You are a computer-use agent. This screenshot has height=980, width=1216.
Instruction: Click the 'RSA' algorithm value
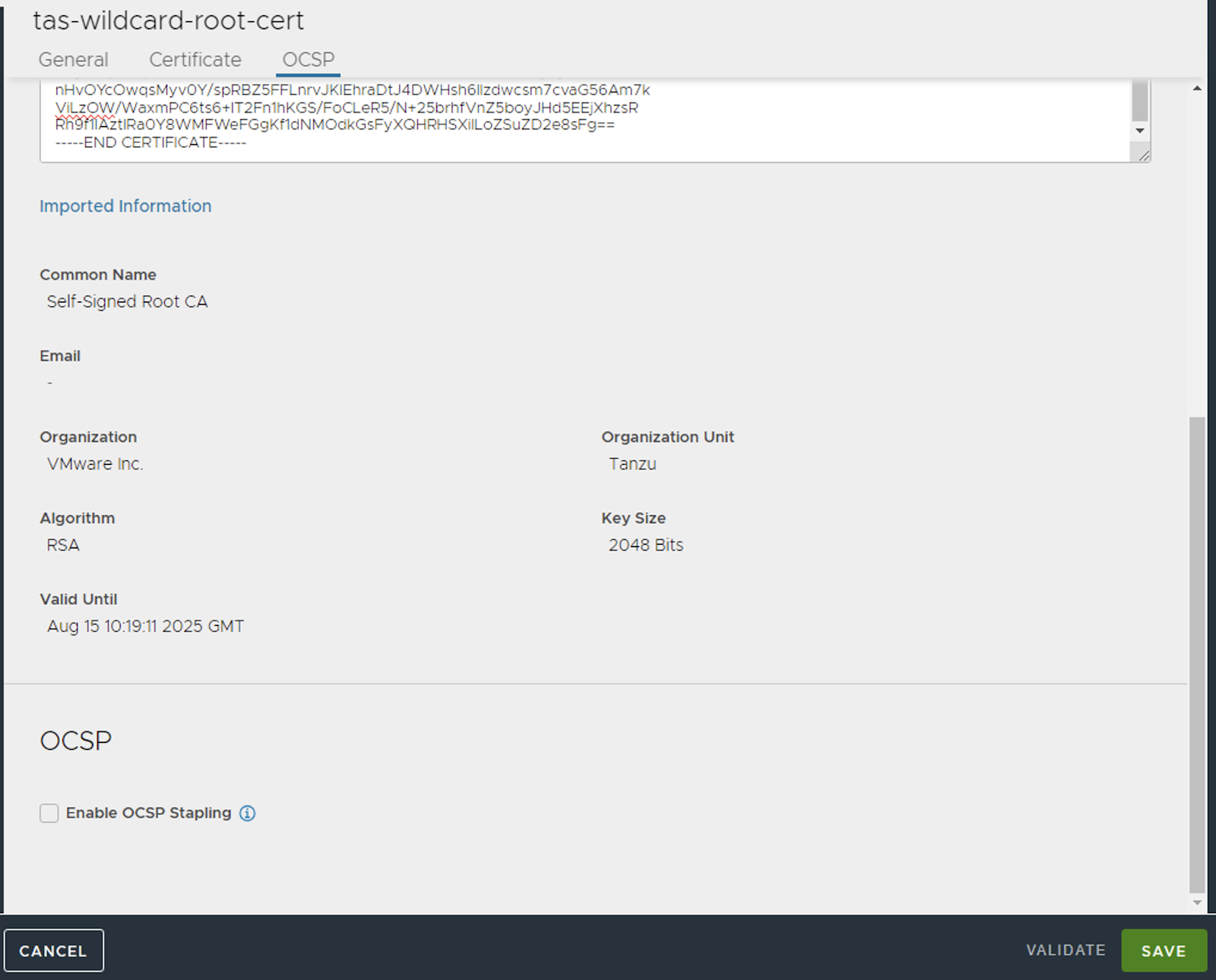(x=63, y=545)
